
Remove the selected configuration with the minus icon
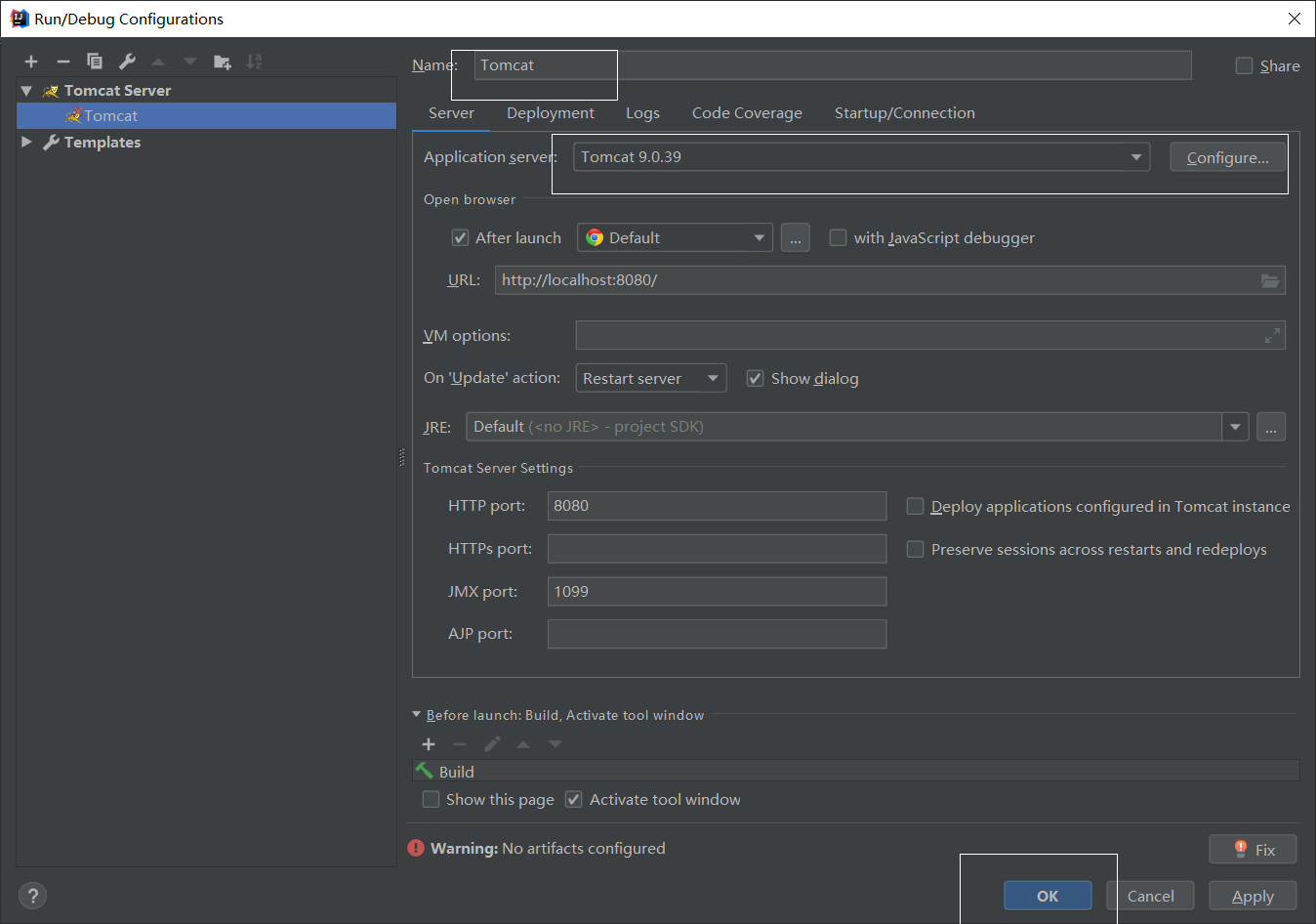click(x=63, y=62)
